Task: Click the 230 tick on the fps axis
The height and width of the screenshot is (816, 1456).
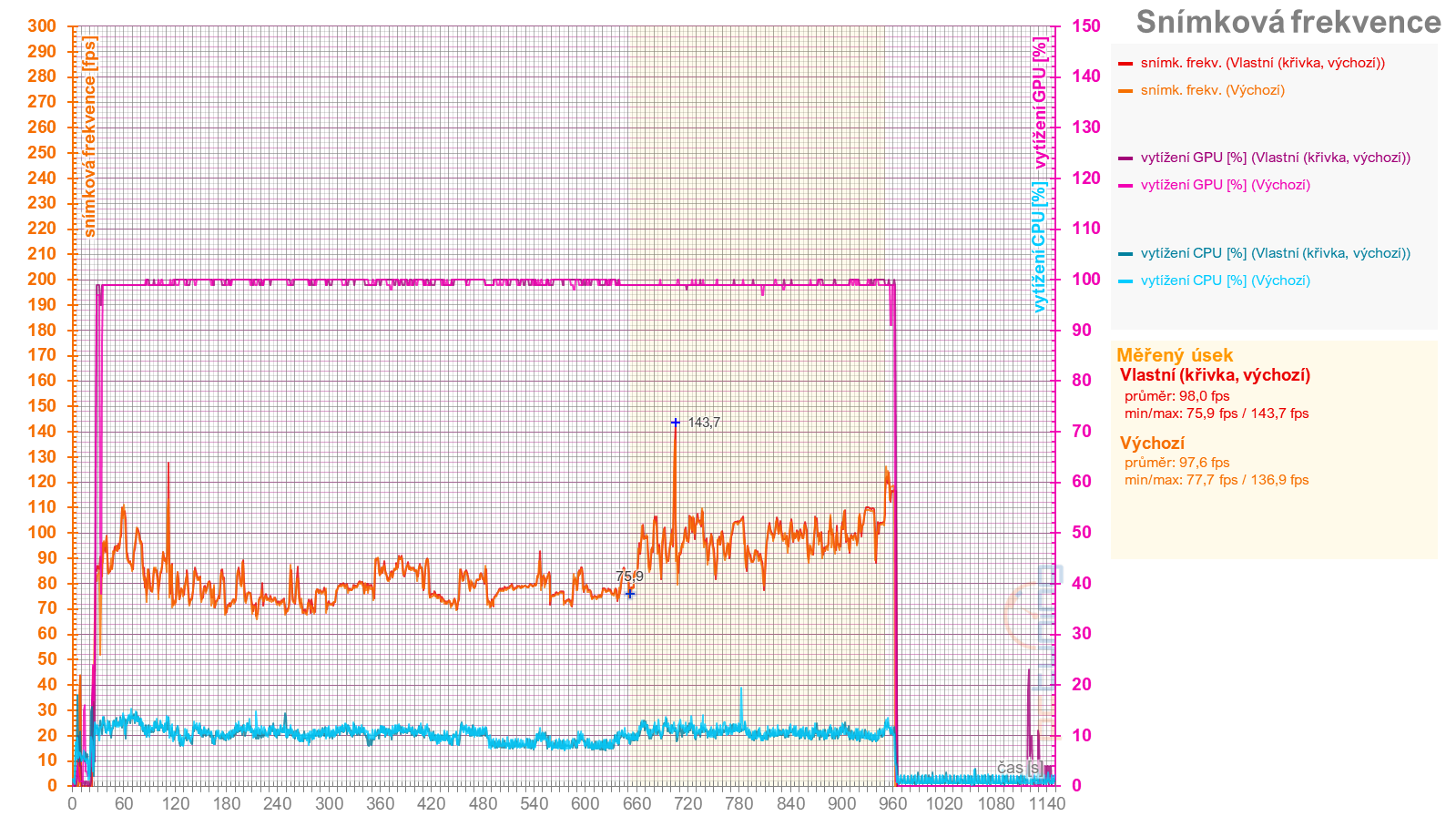Action: tap(42, 203)
